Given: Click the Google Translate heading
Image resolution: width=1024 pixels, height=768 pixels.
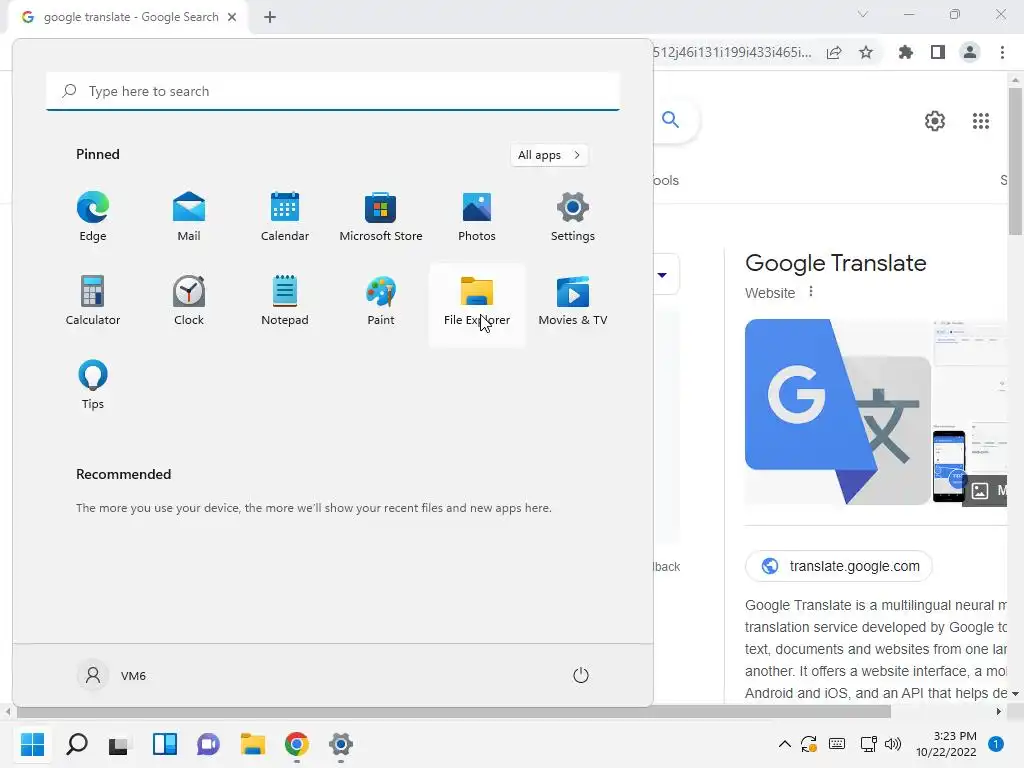Looking at the screenshot, I should [x=836, y=263].
